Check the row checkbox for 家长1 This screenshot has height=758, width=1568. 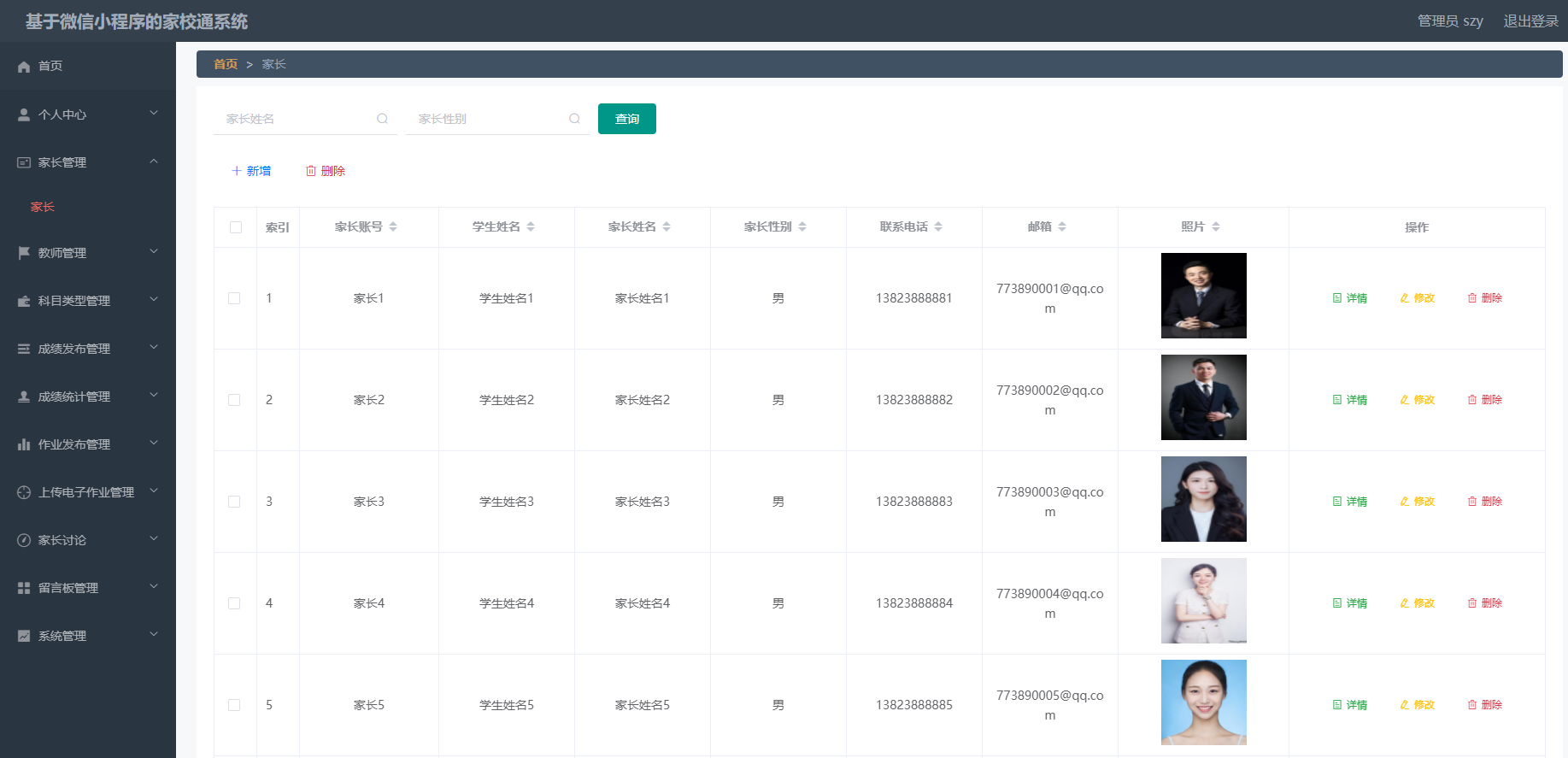pyautogui.click(x=234, y=298)
